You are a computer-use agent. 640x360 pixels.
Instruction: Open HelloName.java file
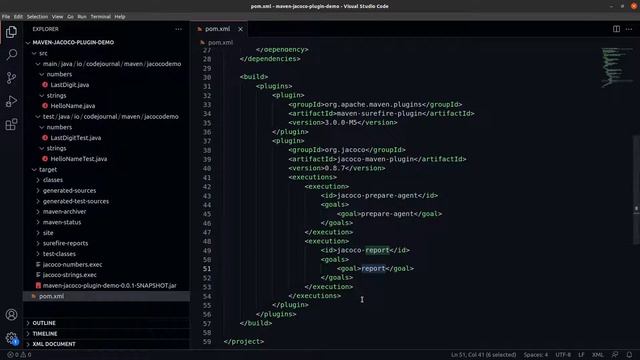72,106
